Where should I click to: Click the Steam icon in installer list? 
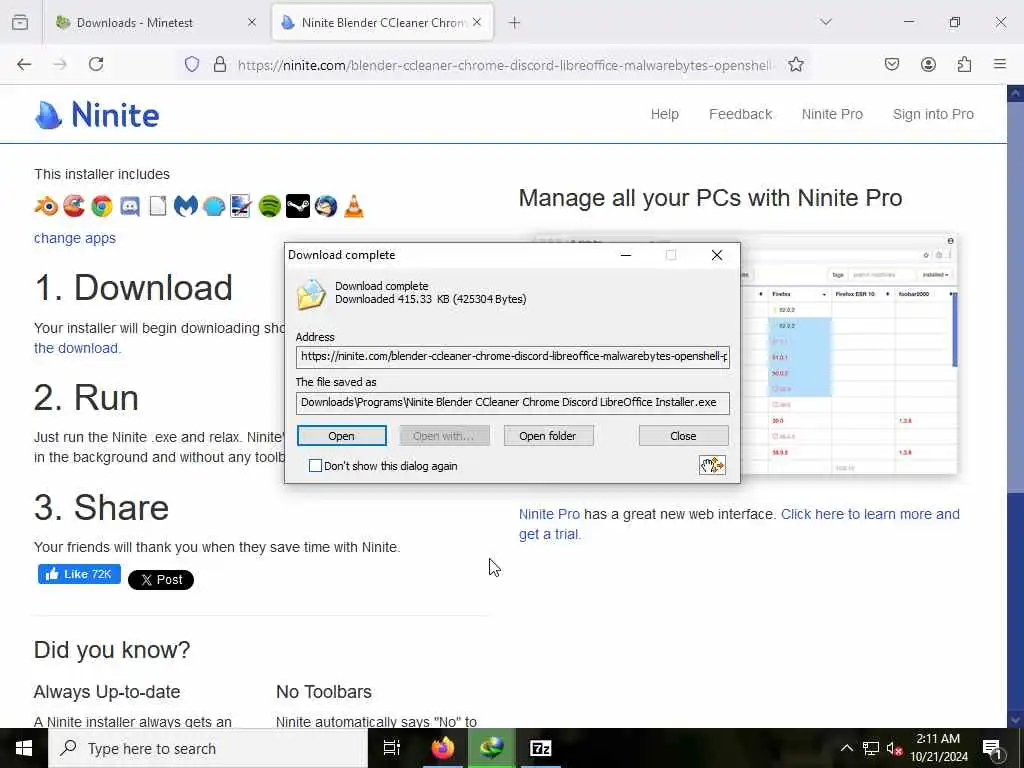298,206
